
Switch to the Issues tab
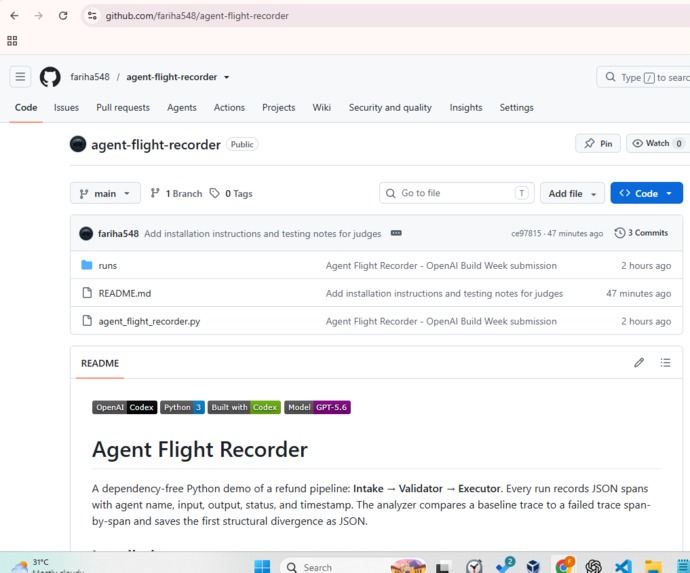tap(66, 107)
